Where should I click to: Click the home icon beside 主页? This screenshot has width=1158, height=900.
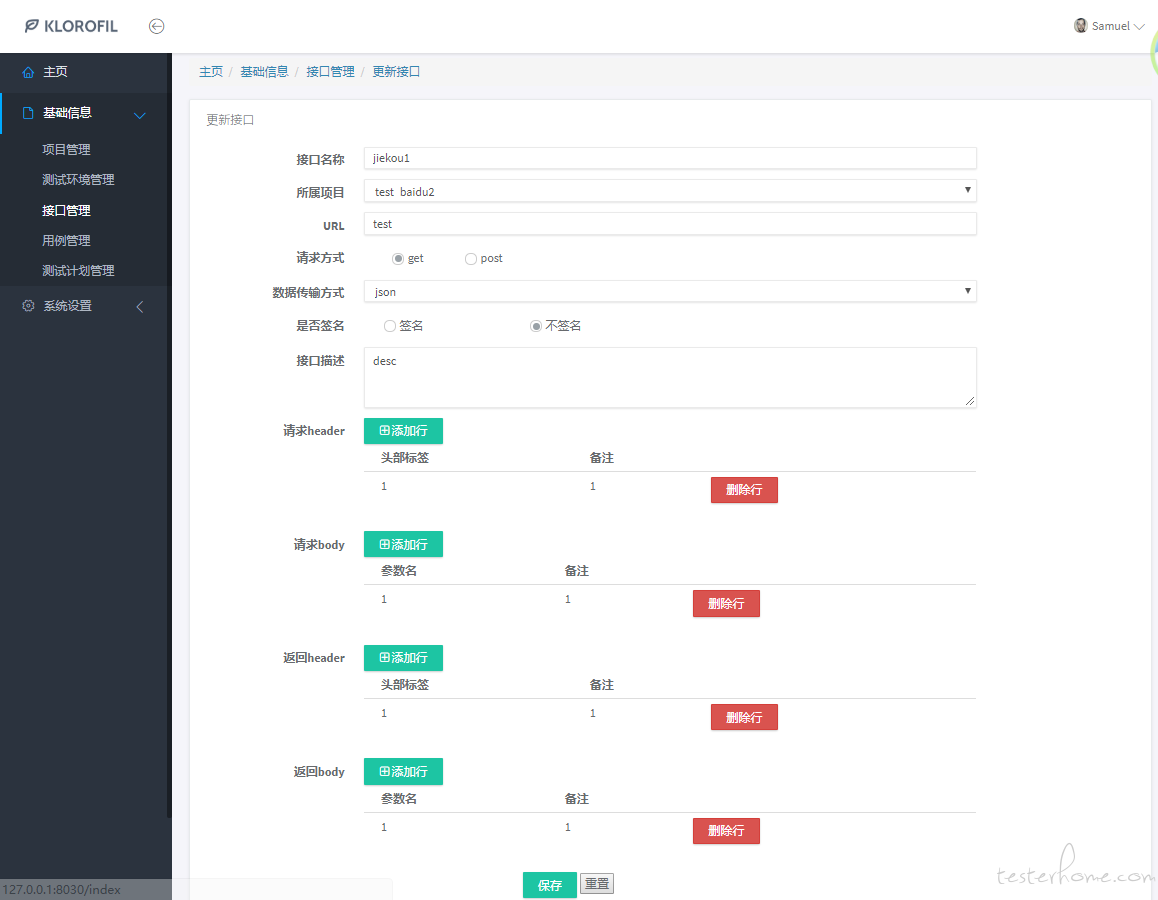(28, 72)
